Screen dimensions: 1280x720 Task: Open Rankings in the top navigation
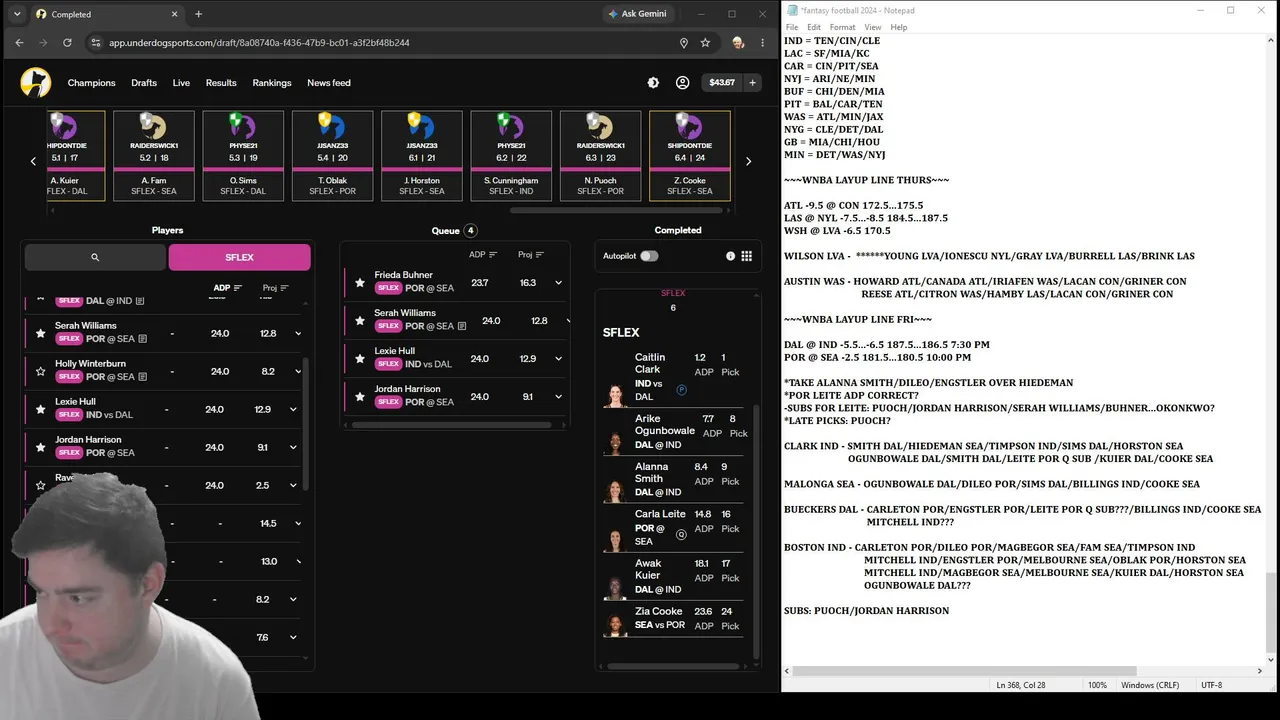(x=272, y=83)
